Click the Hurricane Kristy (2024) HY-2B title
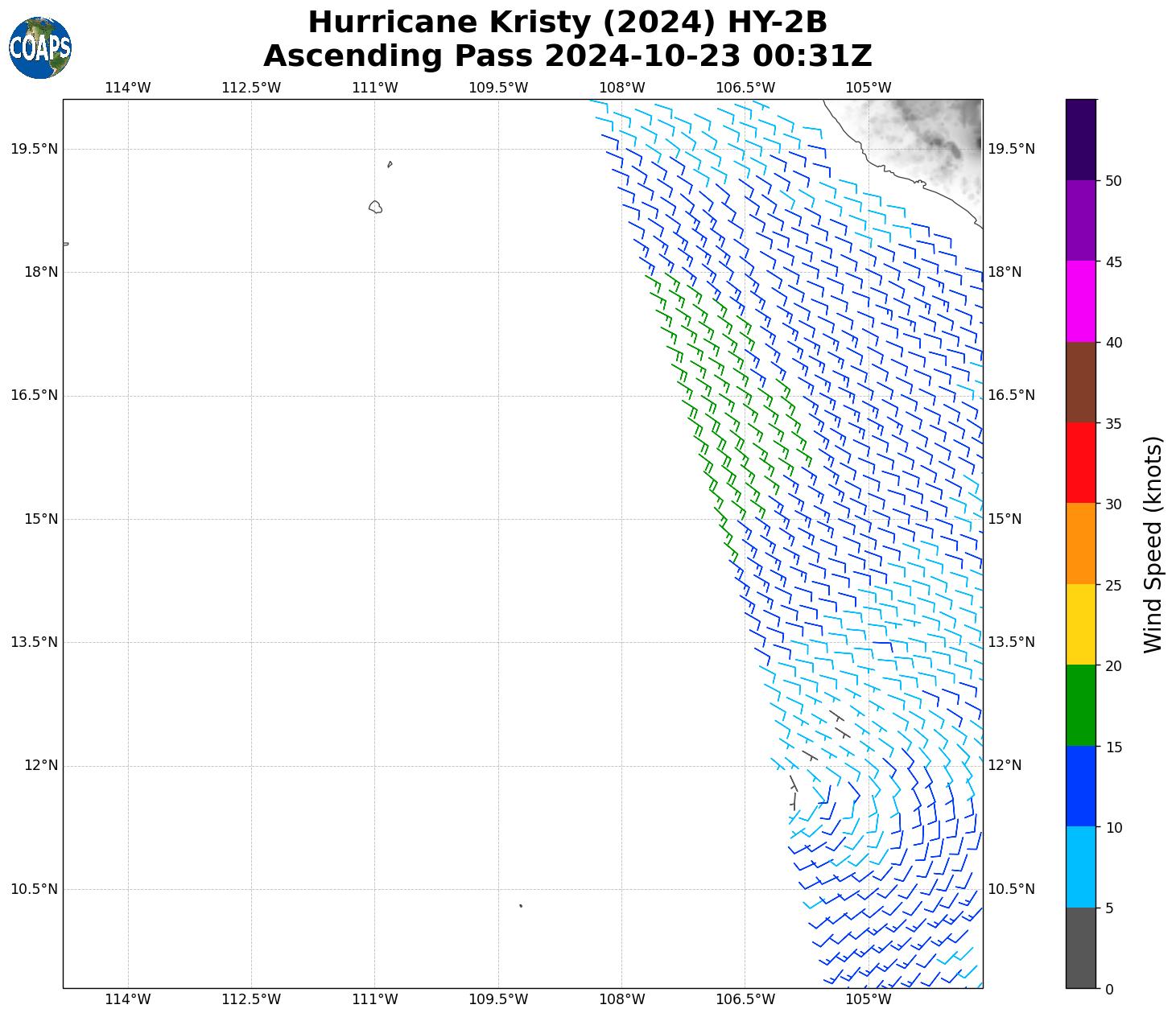 [x=567, y=22]
